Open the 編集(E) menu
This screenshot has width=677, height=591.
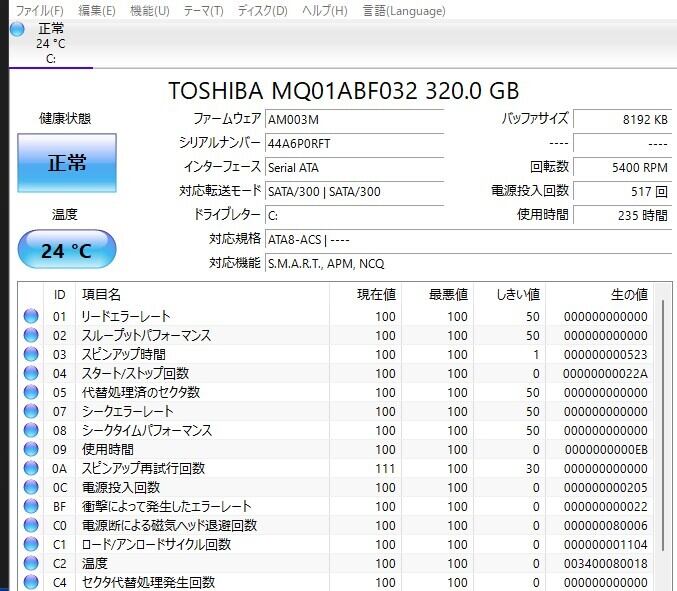tap(97, 10)
